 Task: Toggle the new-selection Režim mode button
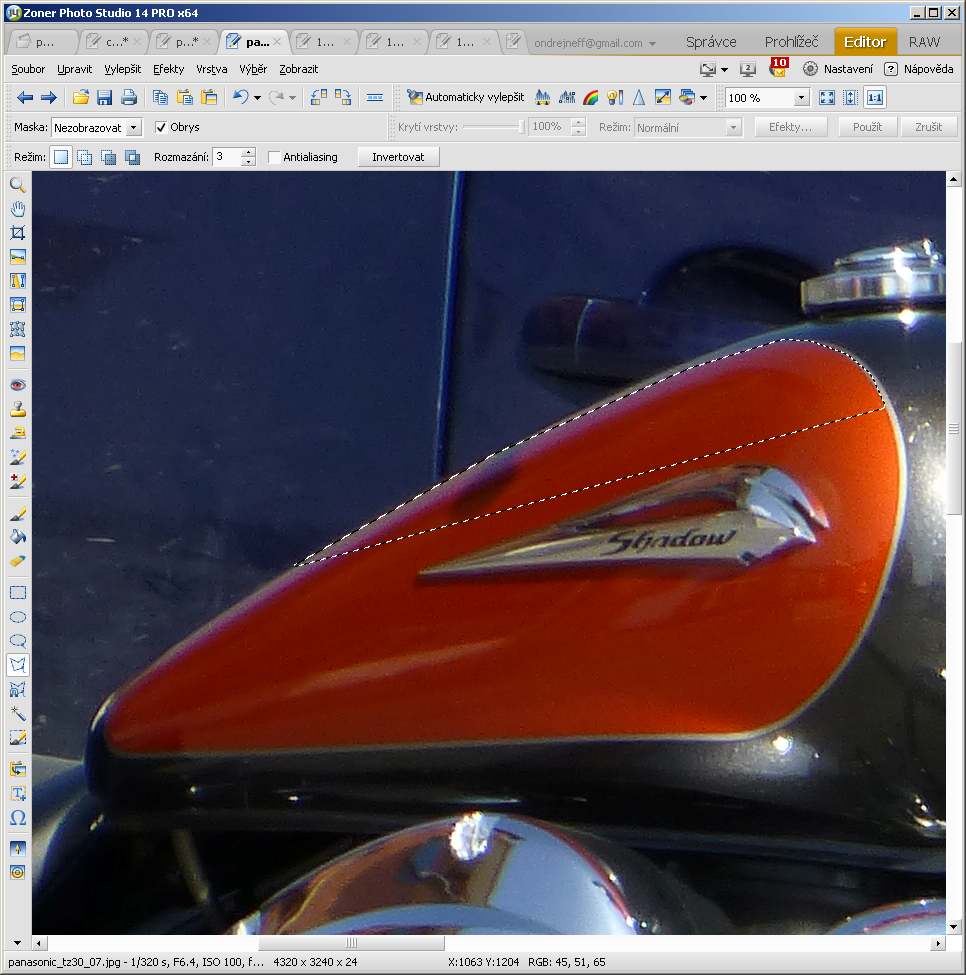coord(61,158)
